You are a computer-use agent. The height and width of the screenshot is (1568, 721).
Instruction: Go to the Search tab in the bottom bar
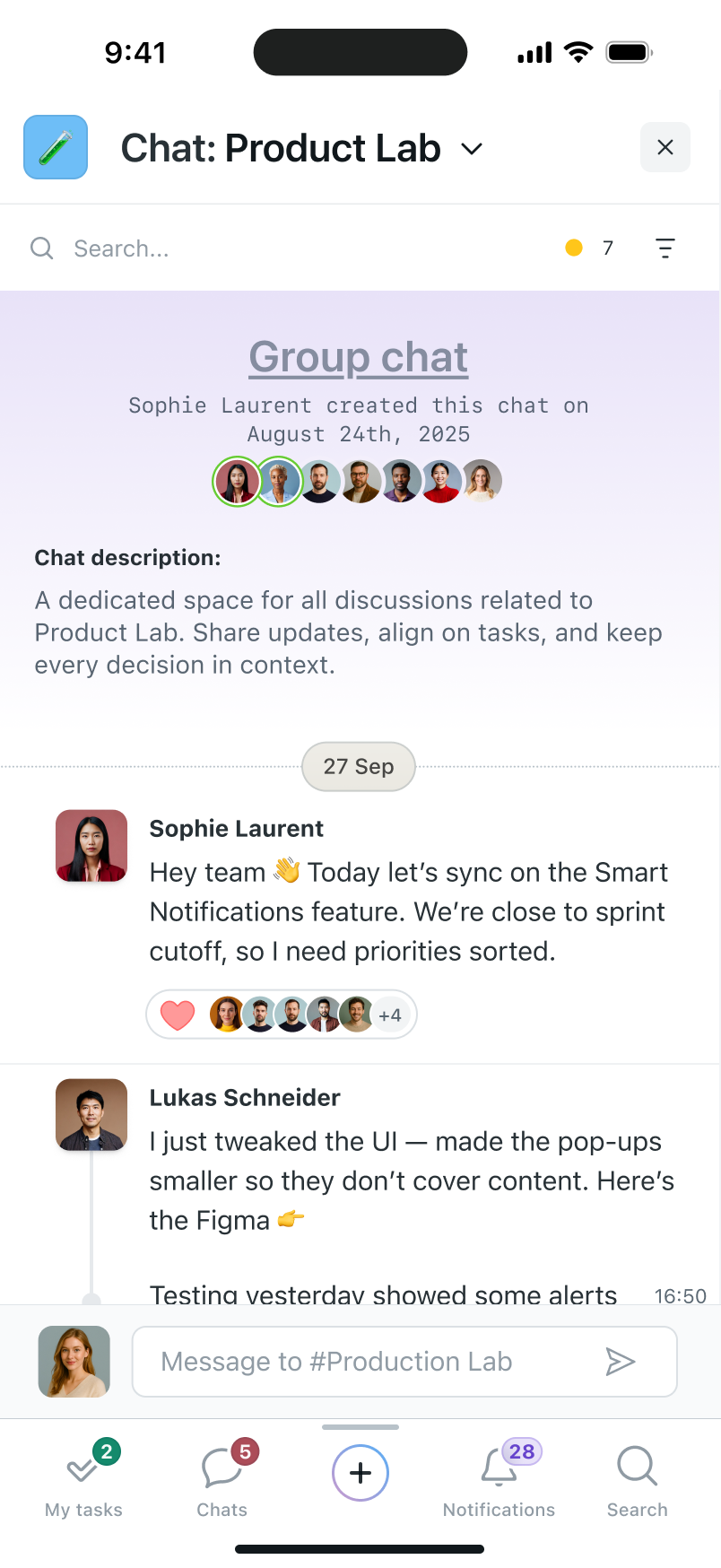[x=638, y=1482]
